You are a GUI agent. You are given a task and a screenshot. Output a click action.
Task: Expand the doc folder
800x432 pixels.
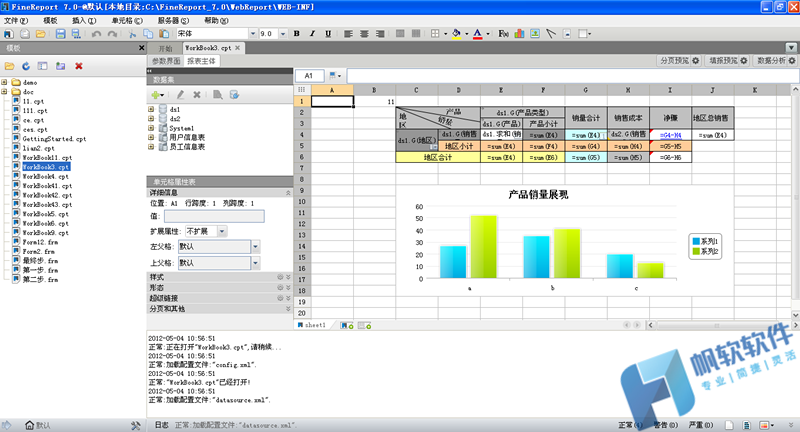[x=4, y=92]
